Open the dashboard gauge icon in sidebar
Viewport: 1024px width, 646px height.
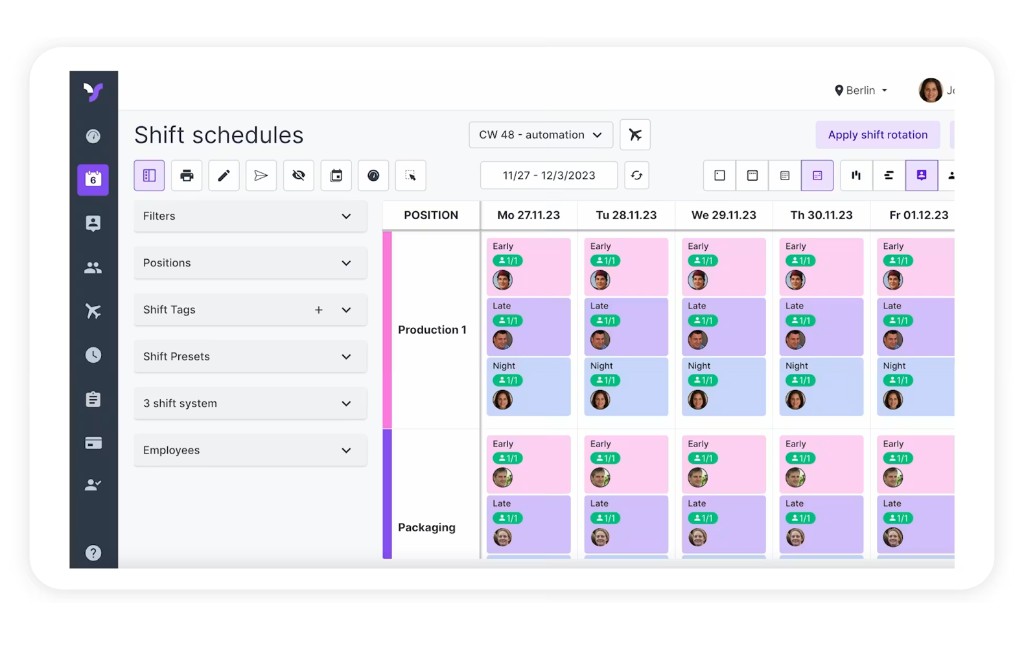tap(93, 136)
